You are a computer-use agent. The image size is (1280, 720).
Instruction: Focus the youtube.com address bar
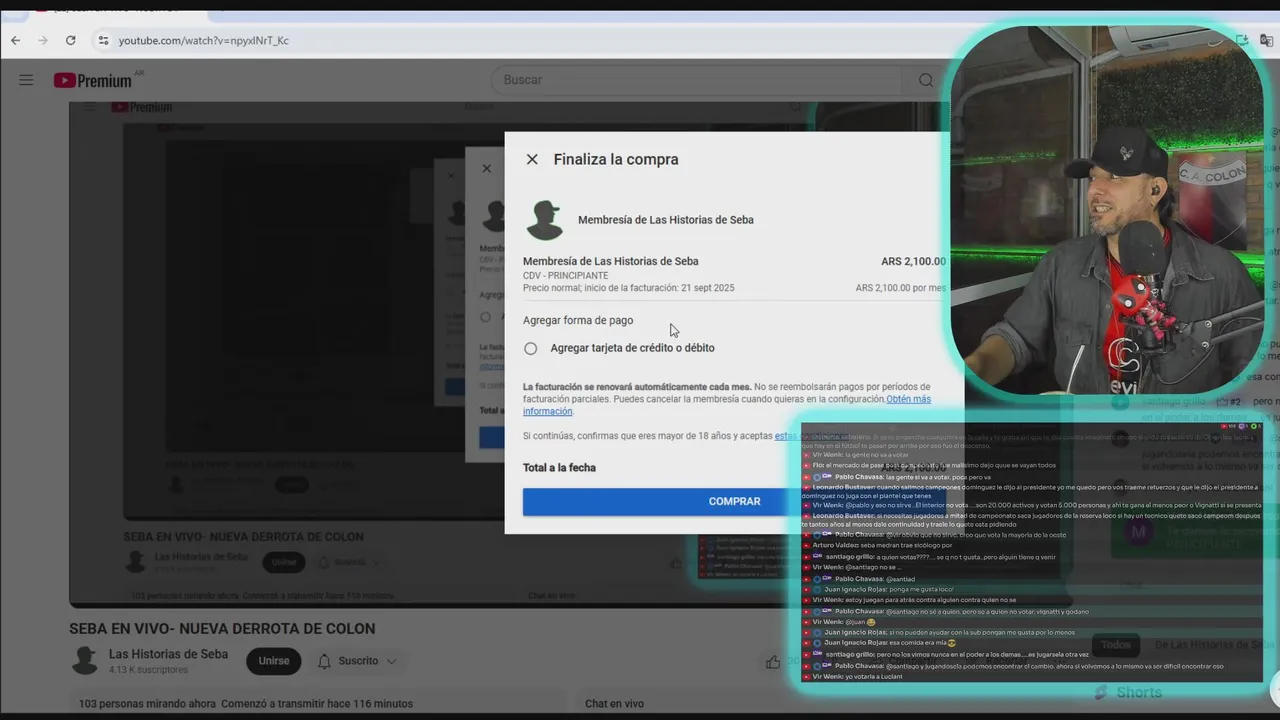(203, 40)
